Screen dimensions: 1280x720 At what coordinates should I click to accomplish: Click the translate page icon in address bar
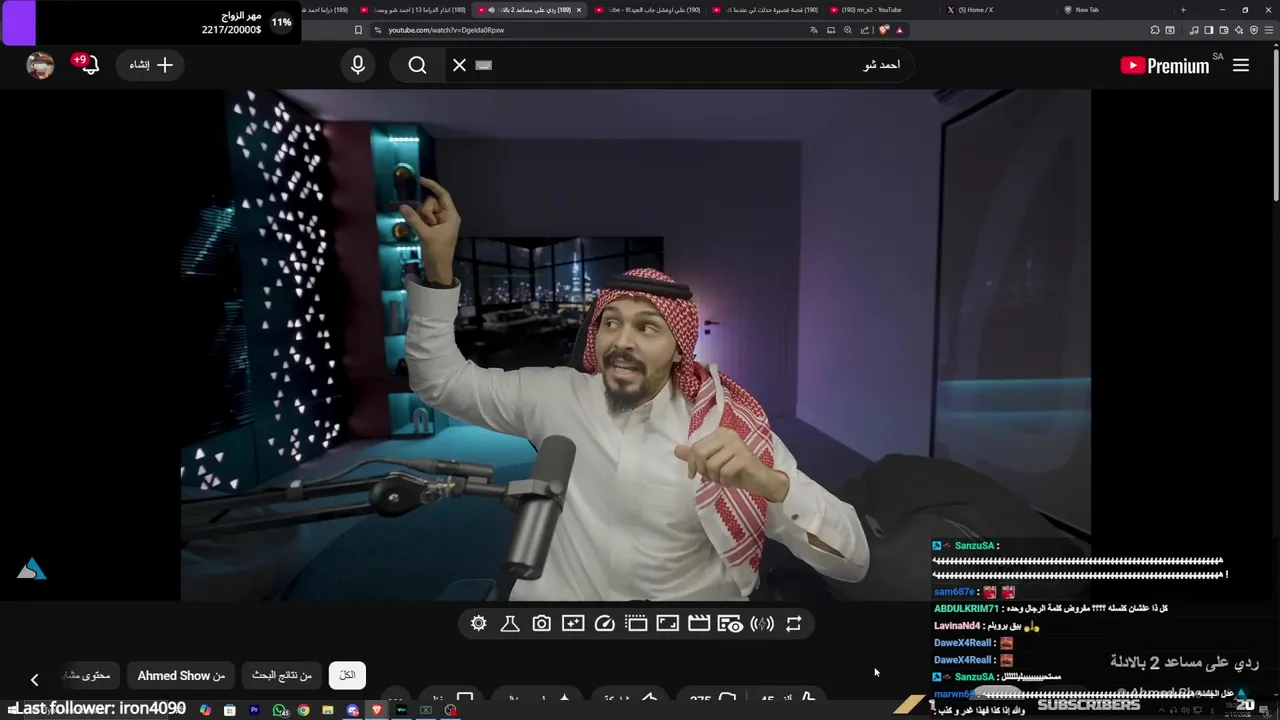tap(814, 30)
